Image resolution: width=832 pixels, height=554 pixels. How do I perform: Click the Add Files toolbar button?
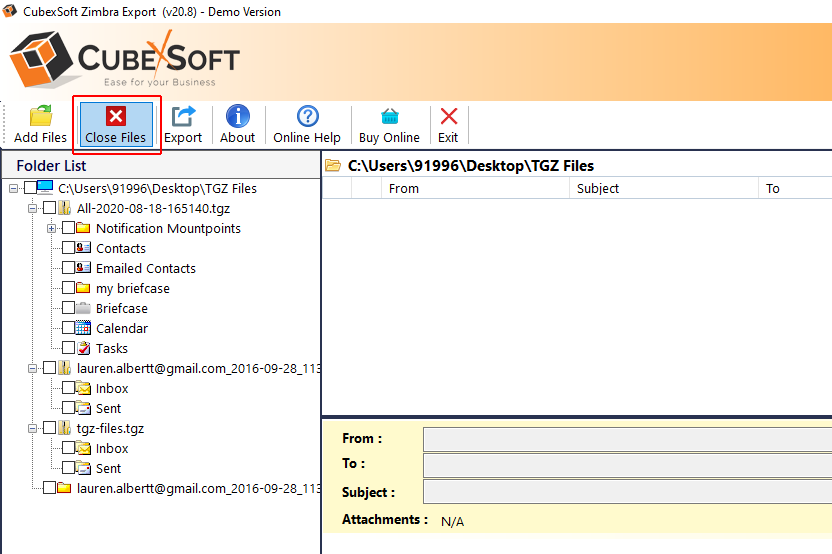tap(40, 125)
